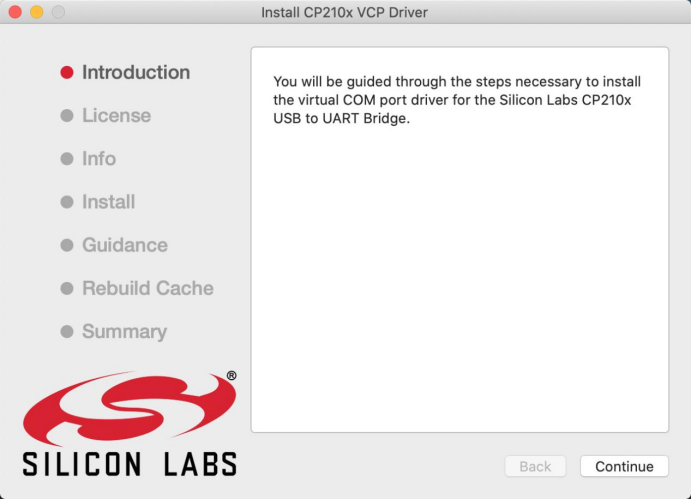This screenshot has width=692, height=499.
Task: Click the disabled Back button
Action: click(x=535, y=466)
